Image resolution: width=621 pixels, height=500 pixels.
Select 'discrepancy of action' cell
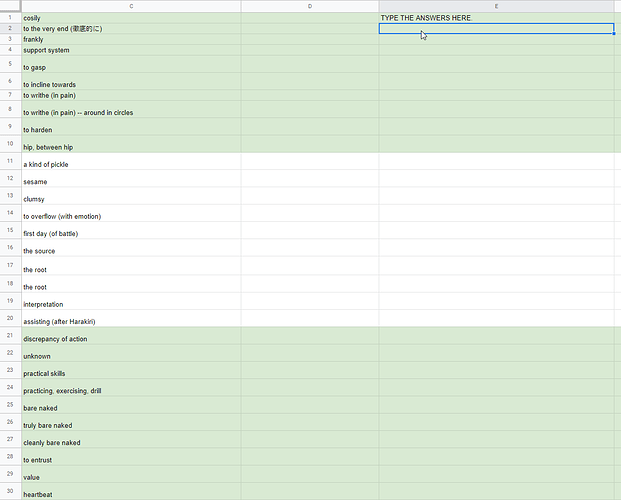pos(131,336)
